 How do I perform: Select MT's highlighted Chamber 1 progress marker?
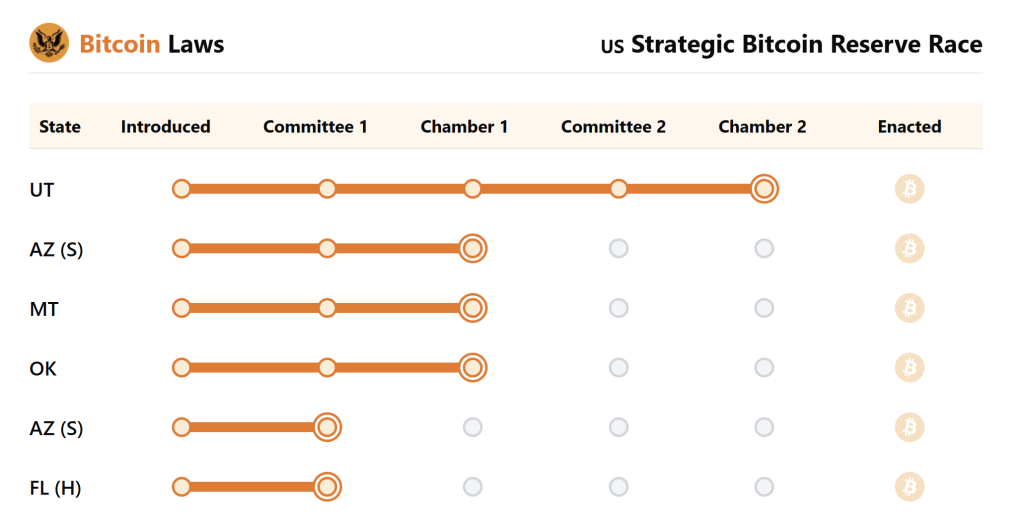pyautogui.click(x=473, y=308)
